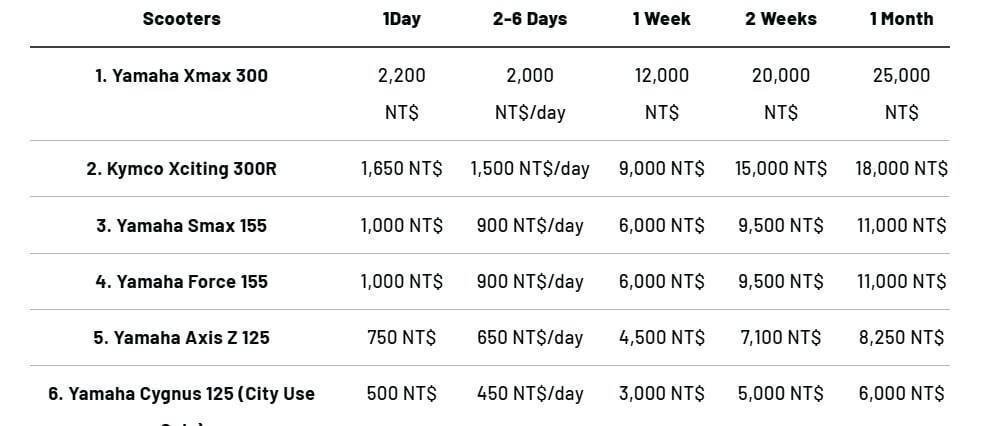This screenshot has width=998, height=426.
Task: Click the 25,000 NT$ monthly Xmax price
Action: coord(901,93)
